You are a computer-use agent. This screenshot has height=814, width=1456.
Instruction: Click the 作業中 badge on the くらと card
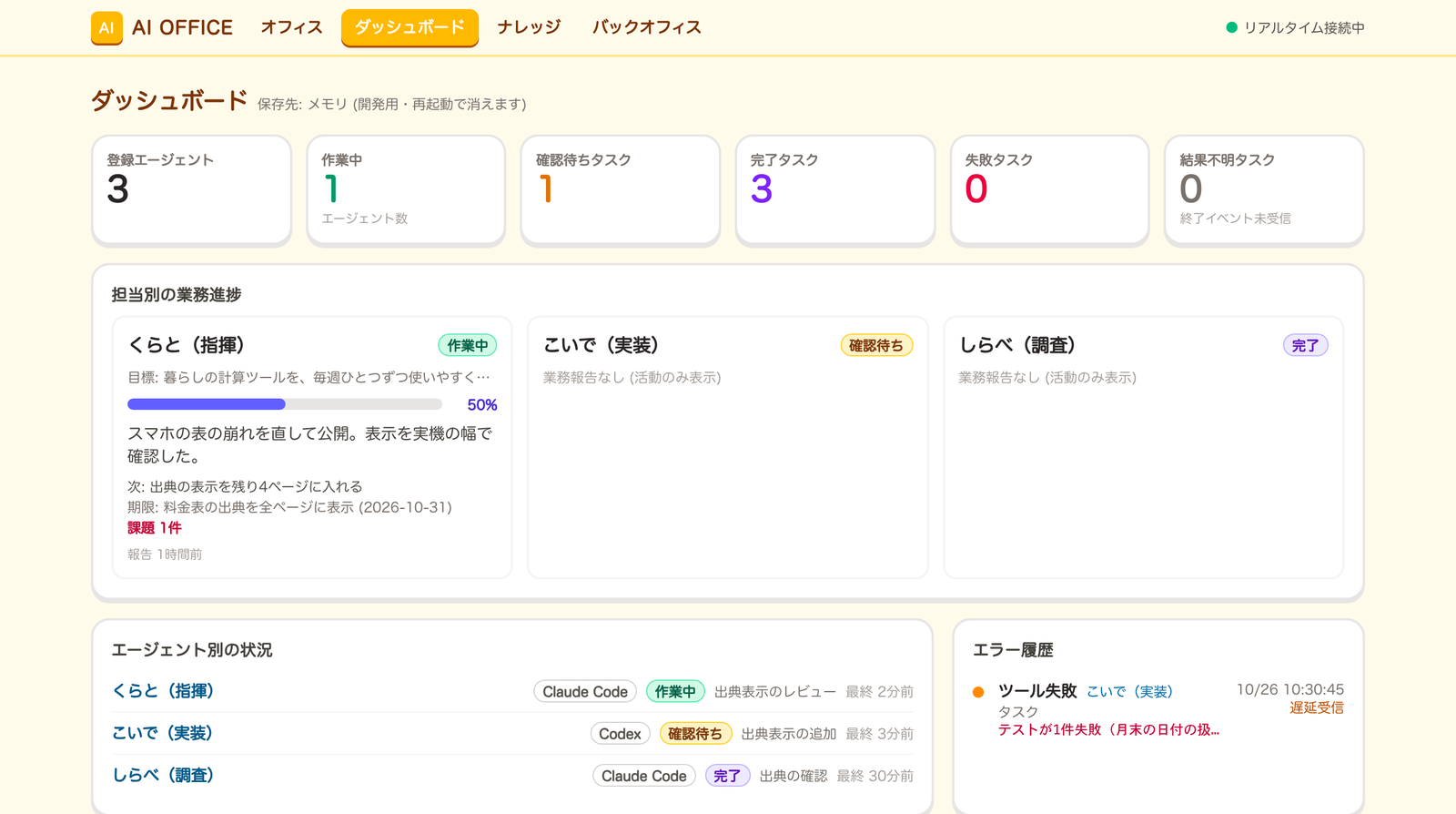[x=468, y=346]
